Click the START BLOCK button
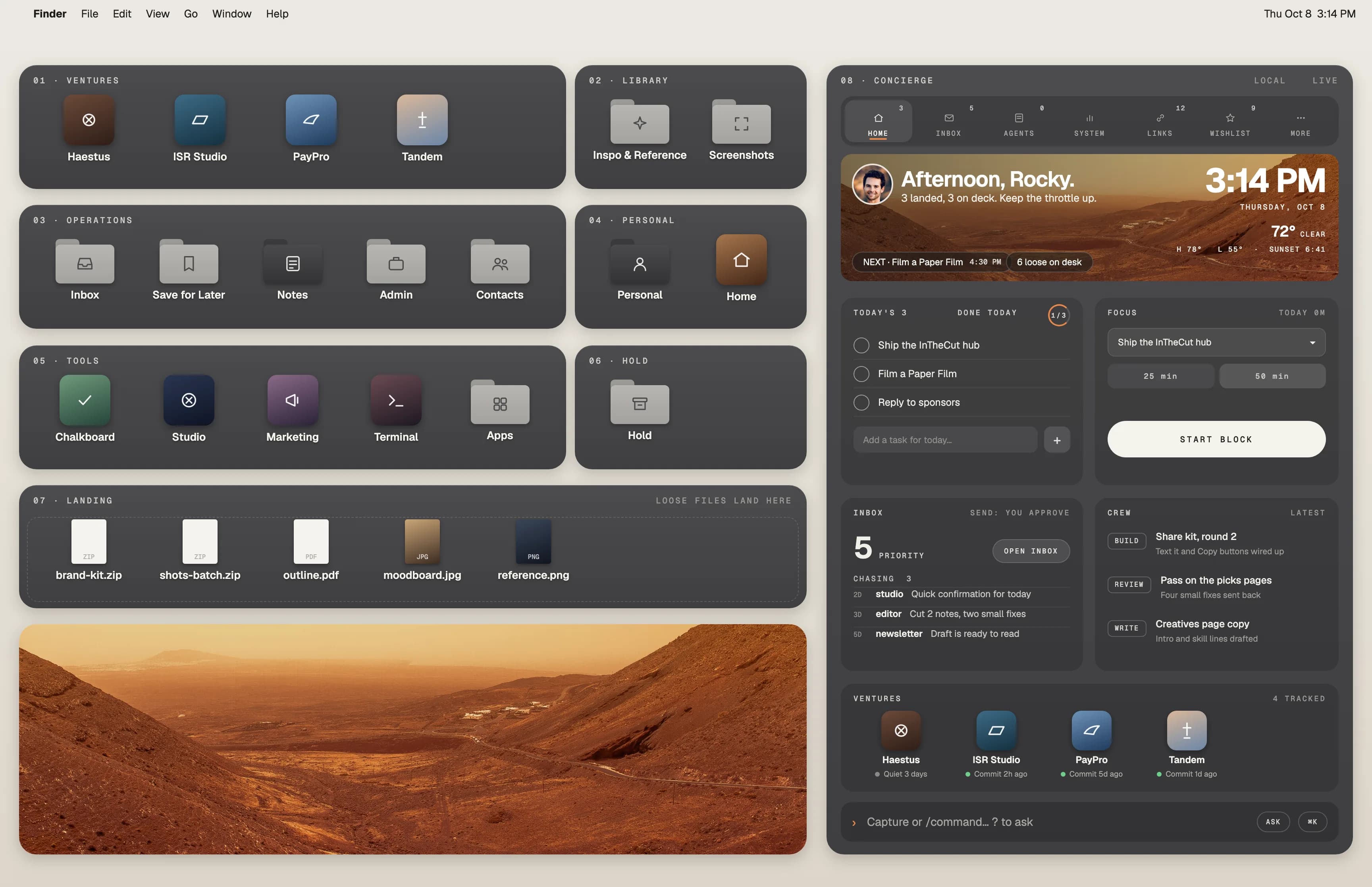The image size is (1372, 887). [1216, 440]
